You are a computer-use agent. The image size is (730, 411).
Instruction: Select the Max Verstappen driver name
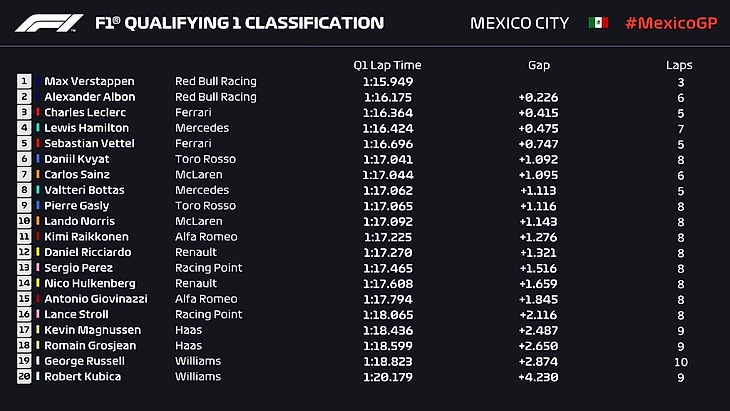point(89,81)
